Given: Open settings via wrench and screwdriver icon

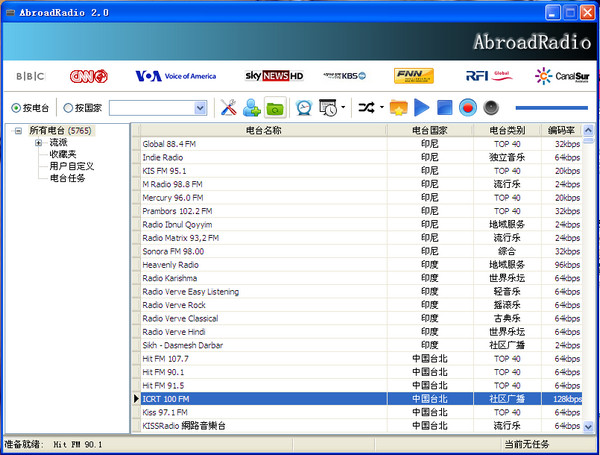Looking at the screenshot, I should 227,107.
